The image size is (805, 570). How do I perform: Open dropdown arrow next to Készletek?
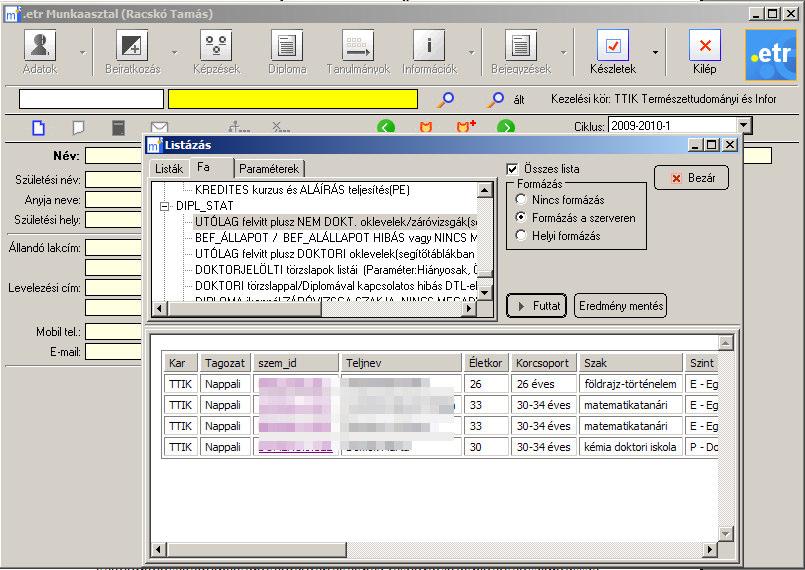655,52
